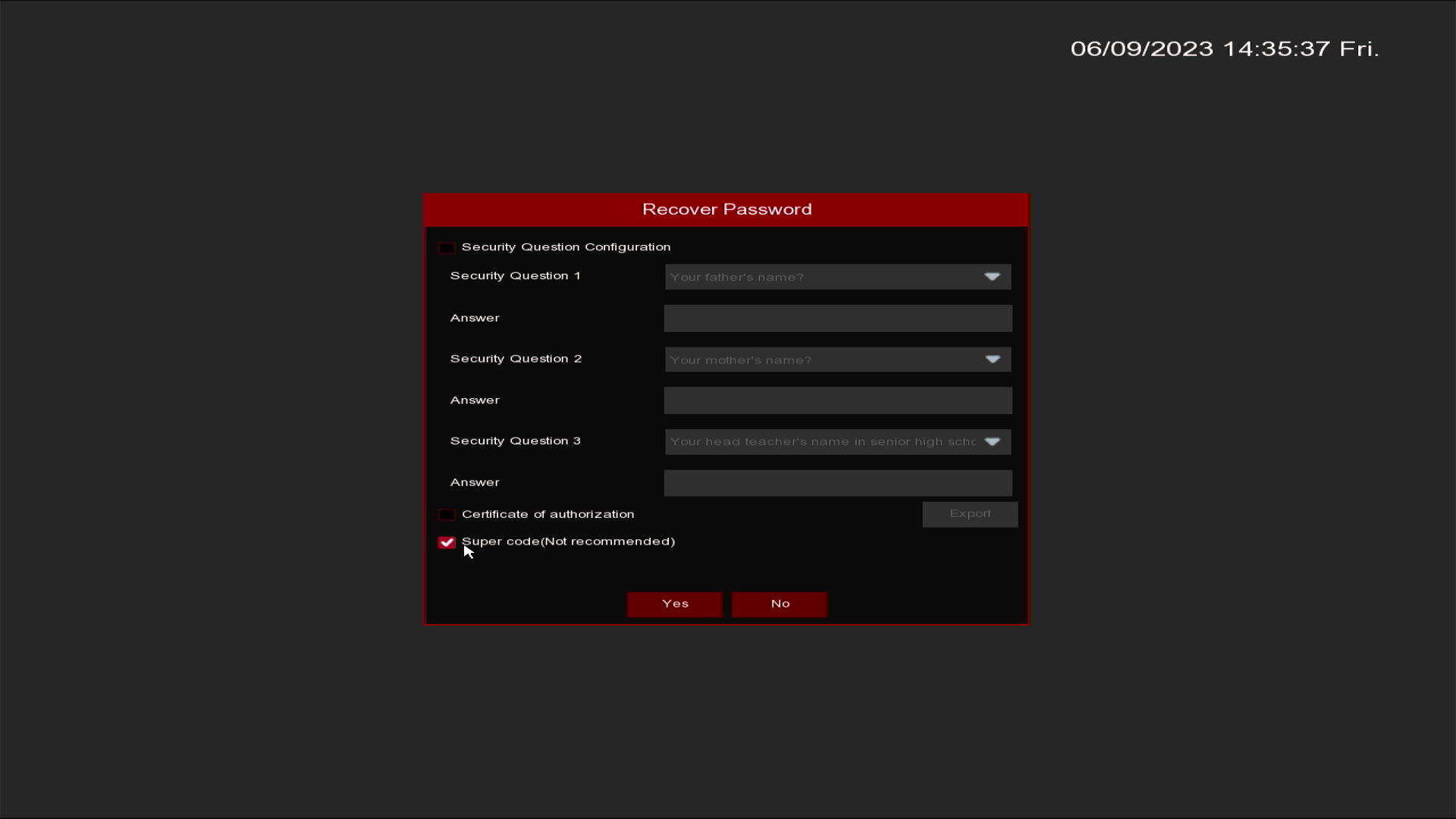Viewport: 1456px width, 819px height.
Task: Open the 'Your mother's name?' dropdown arrow
Action: [x=992, y=359]
